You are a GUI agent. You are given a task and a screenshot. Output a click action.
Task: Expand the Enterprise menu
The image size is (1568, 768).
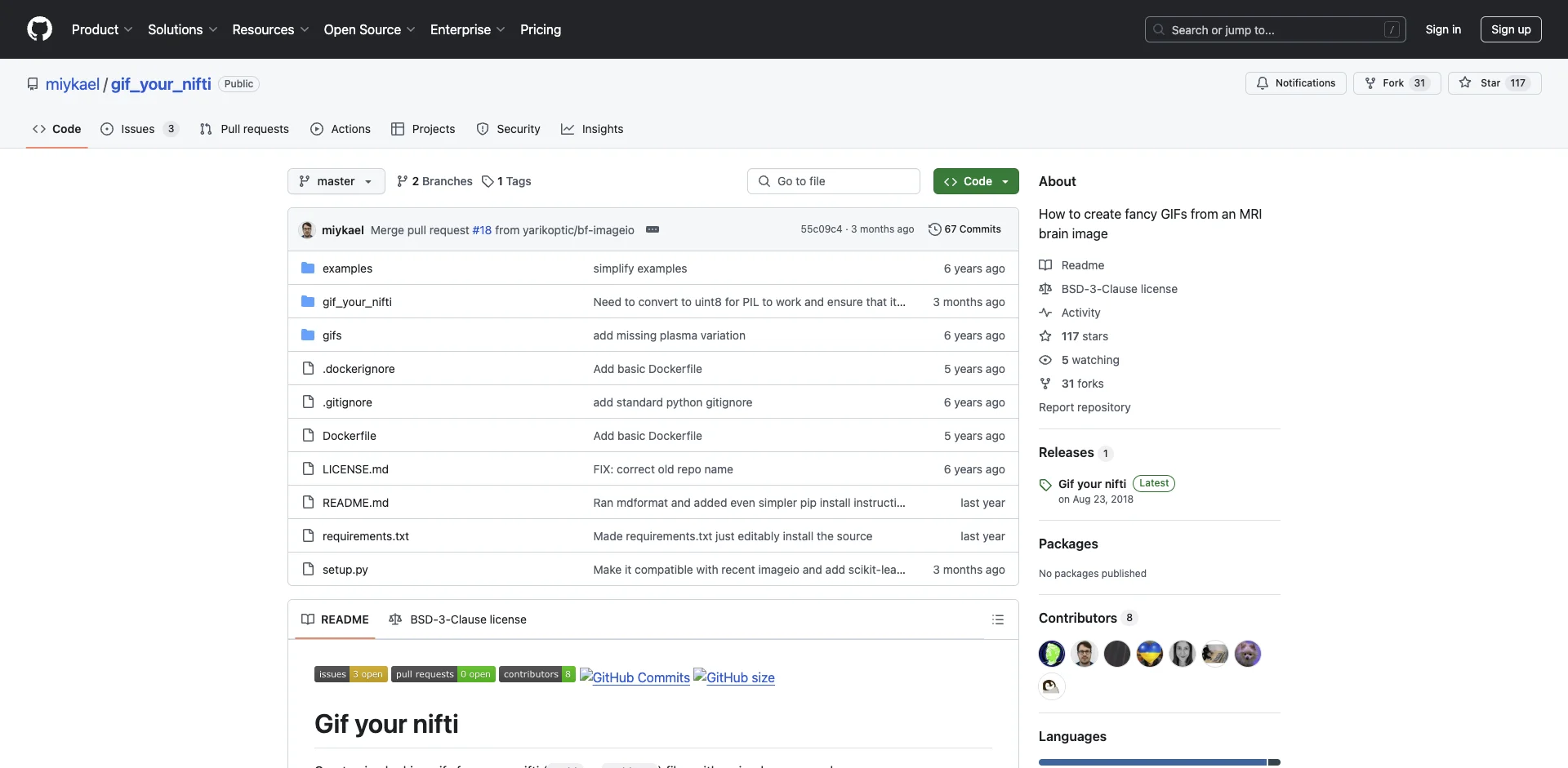[x=468, y=29]
